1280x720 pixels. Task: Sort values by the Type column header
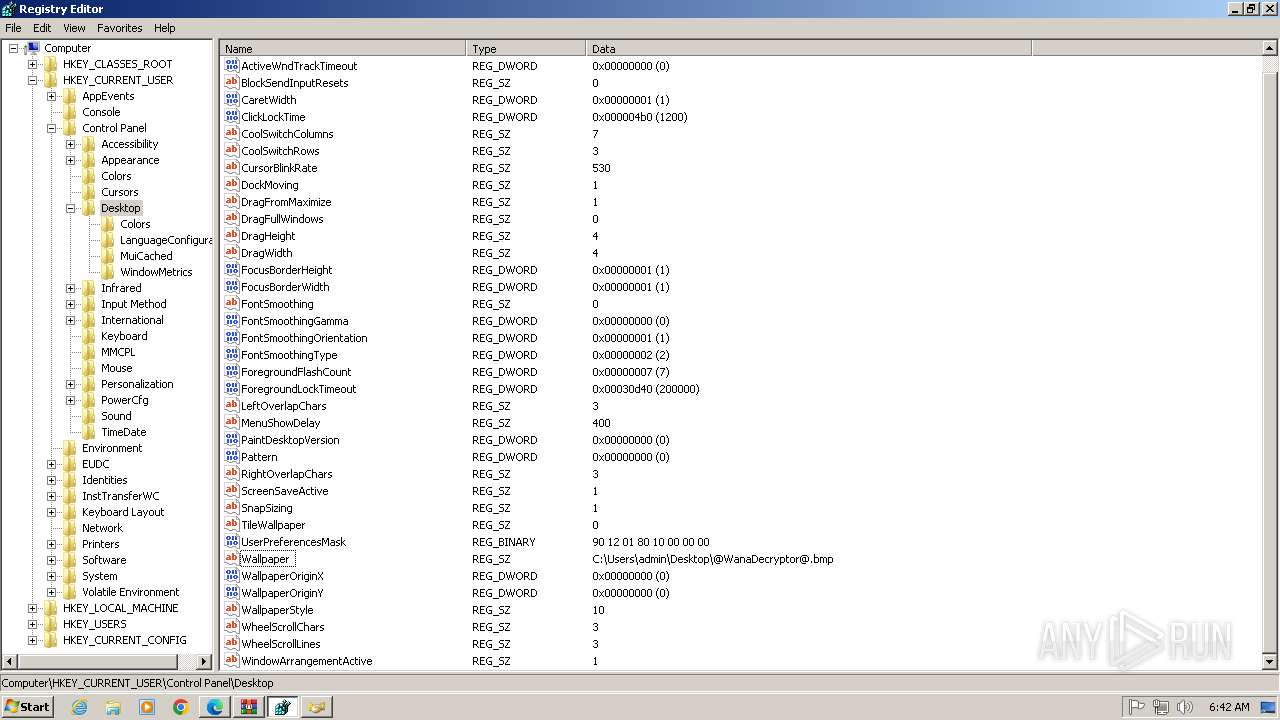[525, 48]
